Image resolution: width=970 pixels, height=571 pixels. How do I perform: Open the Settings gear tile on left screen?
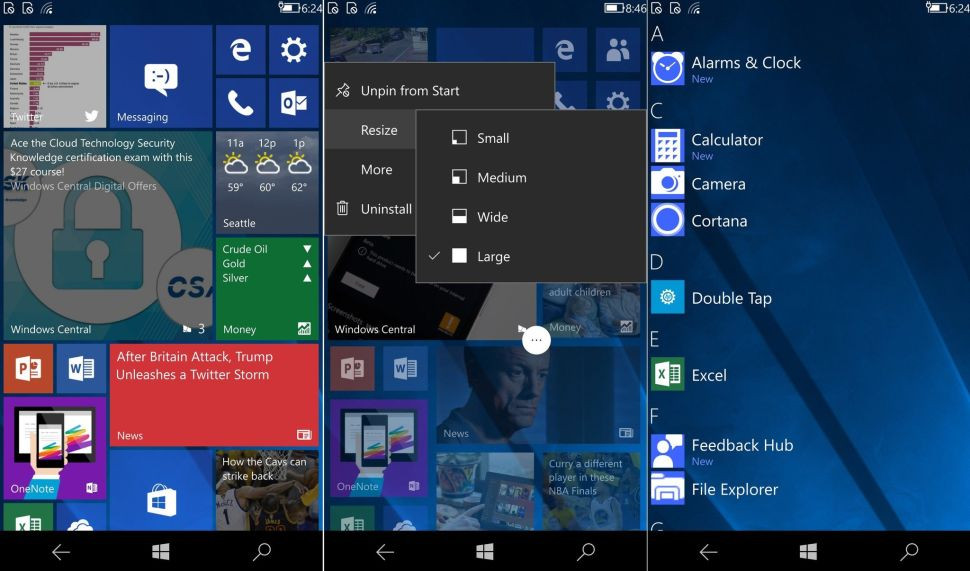click(x=294, y=50)
